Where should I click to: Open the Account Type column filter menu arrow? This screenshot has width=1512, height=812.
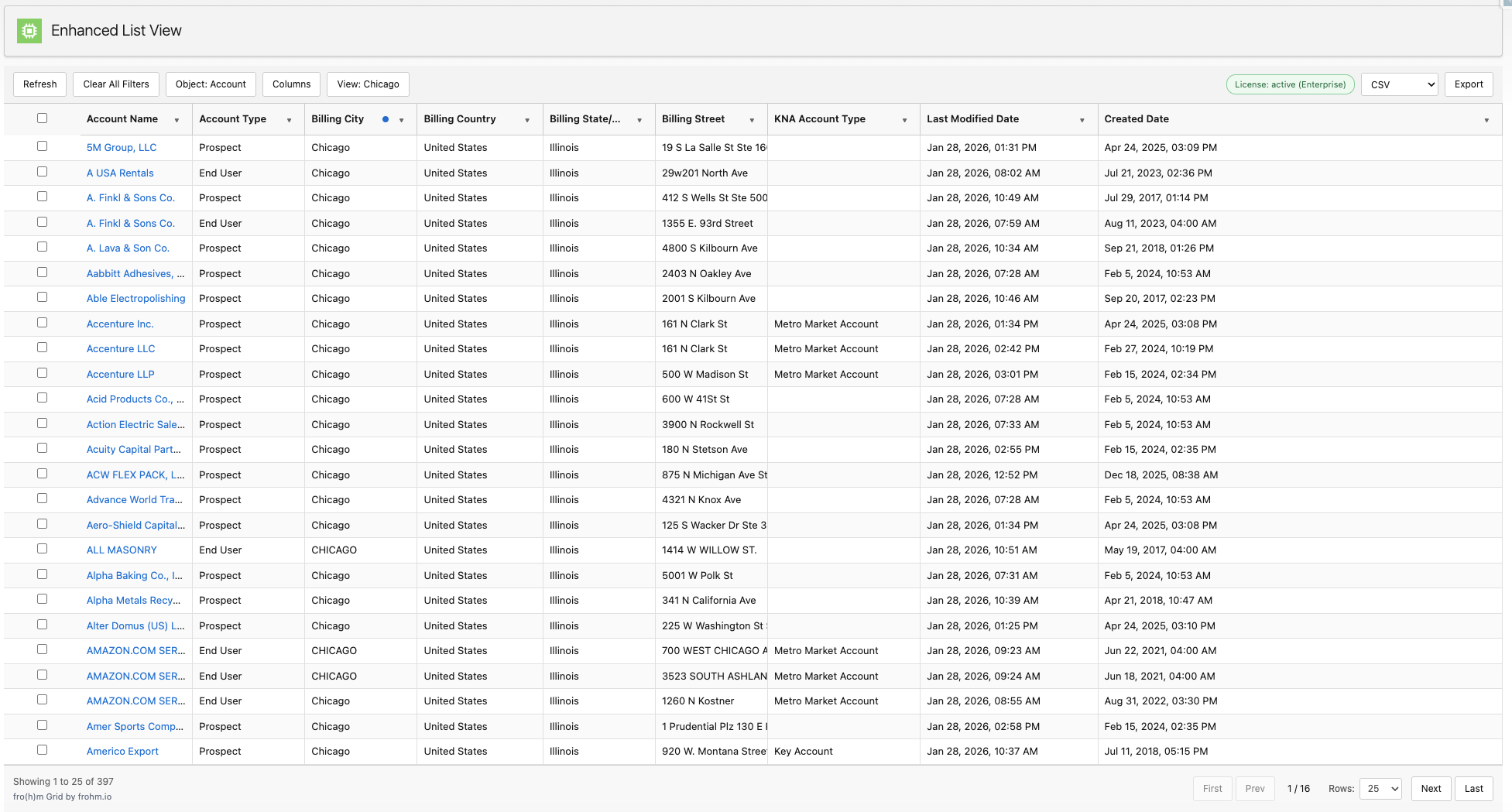[289, 120]
